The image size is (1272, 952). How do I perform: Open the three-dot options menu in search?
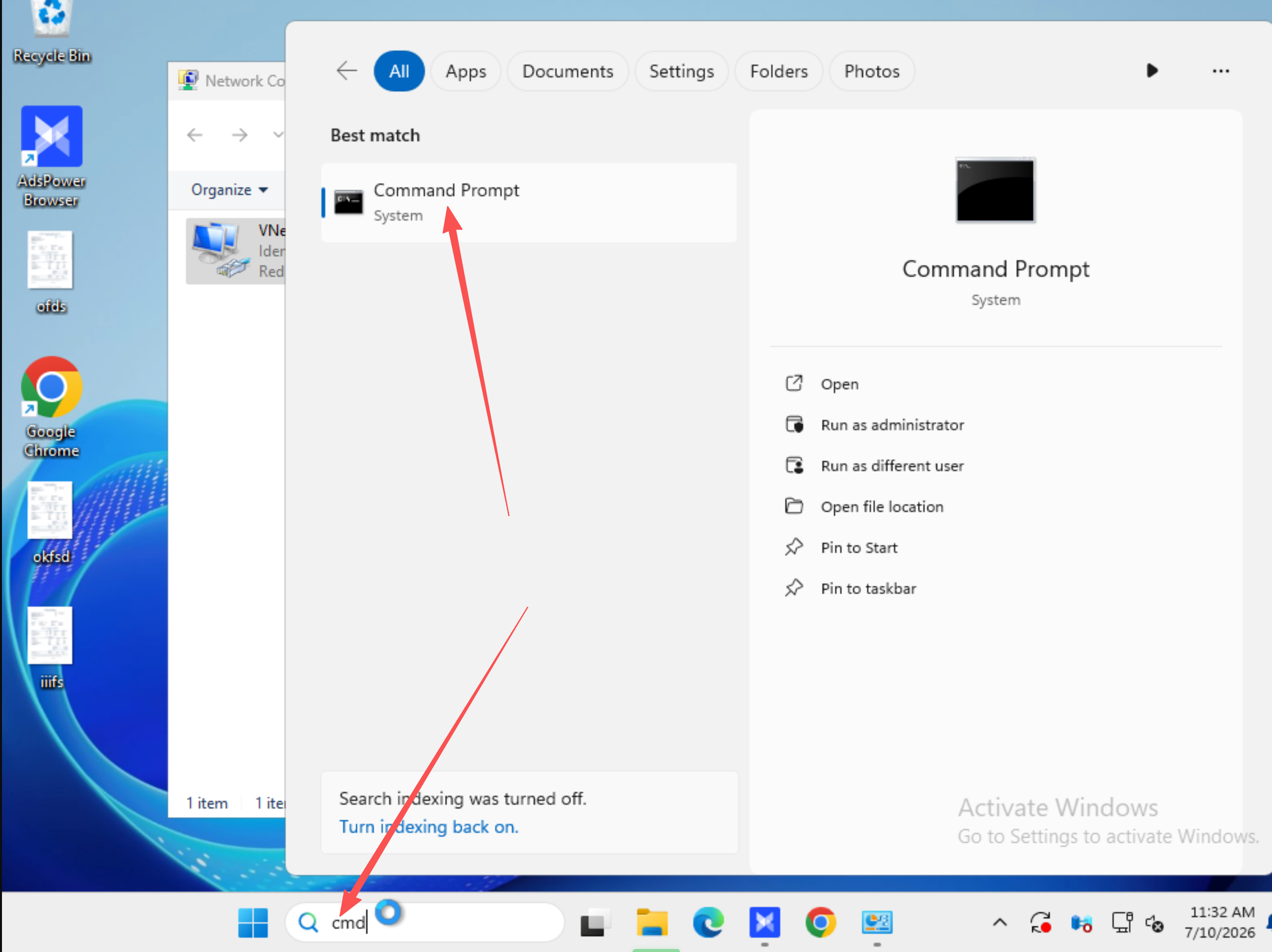click(1221, 71)
